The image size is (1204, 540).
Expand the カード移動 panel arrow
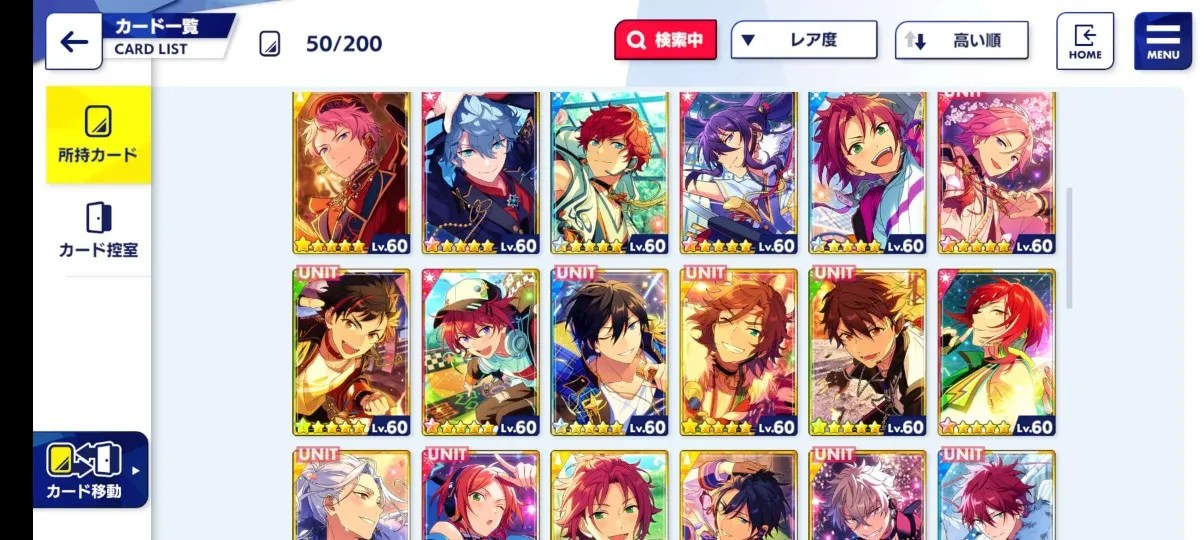[x=136, y=470]
